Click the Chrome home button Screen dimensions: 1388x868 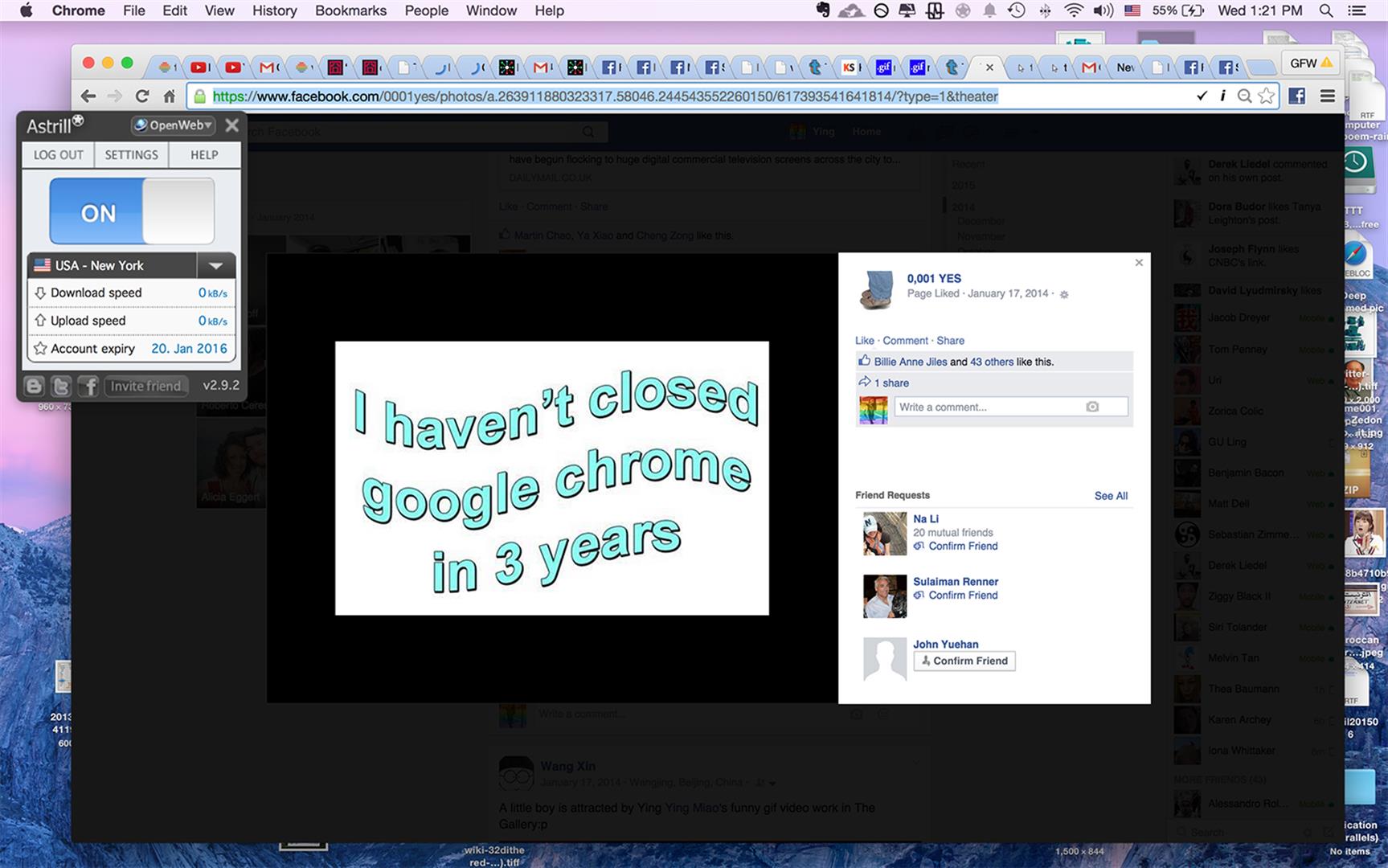169,96
